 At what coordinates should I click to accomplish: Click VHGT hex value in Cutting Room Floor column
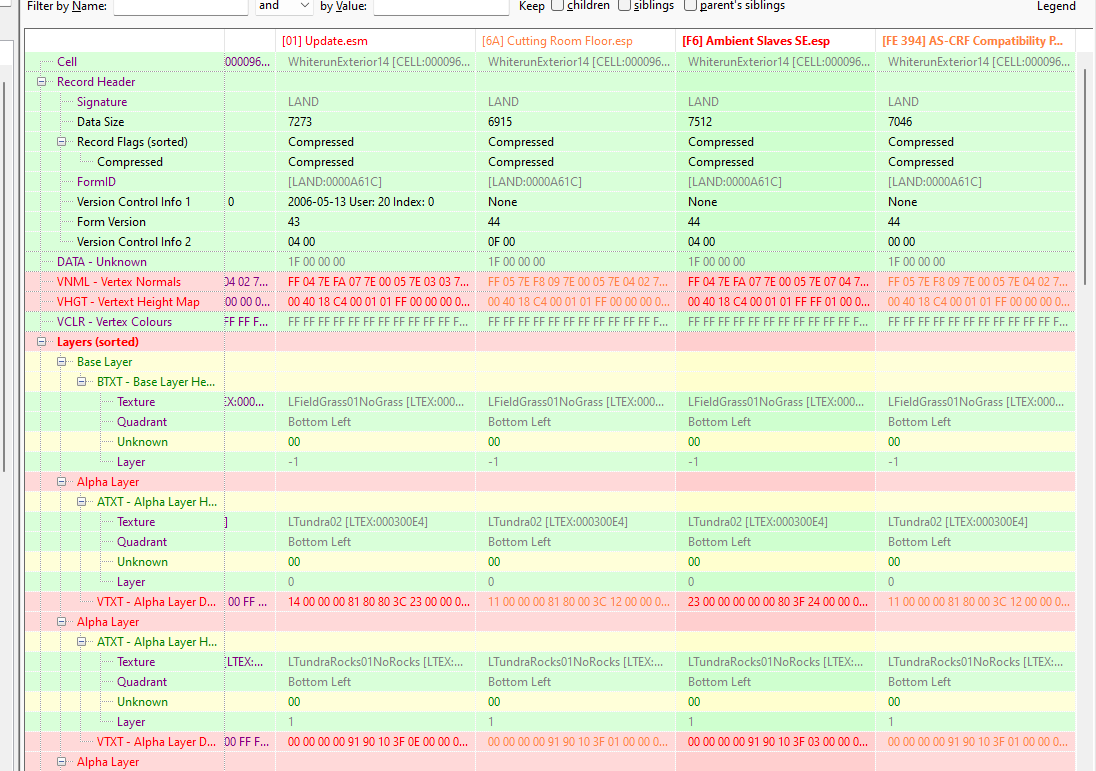point(579,302)
